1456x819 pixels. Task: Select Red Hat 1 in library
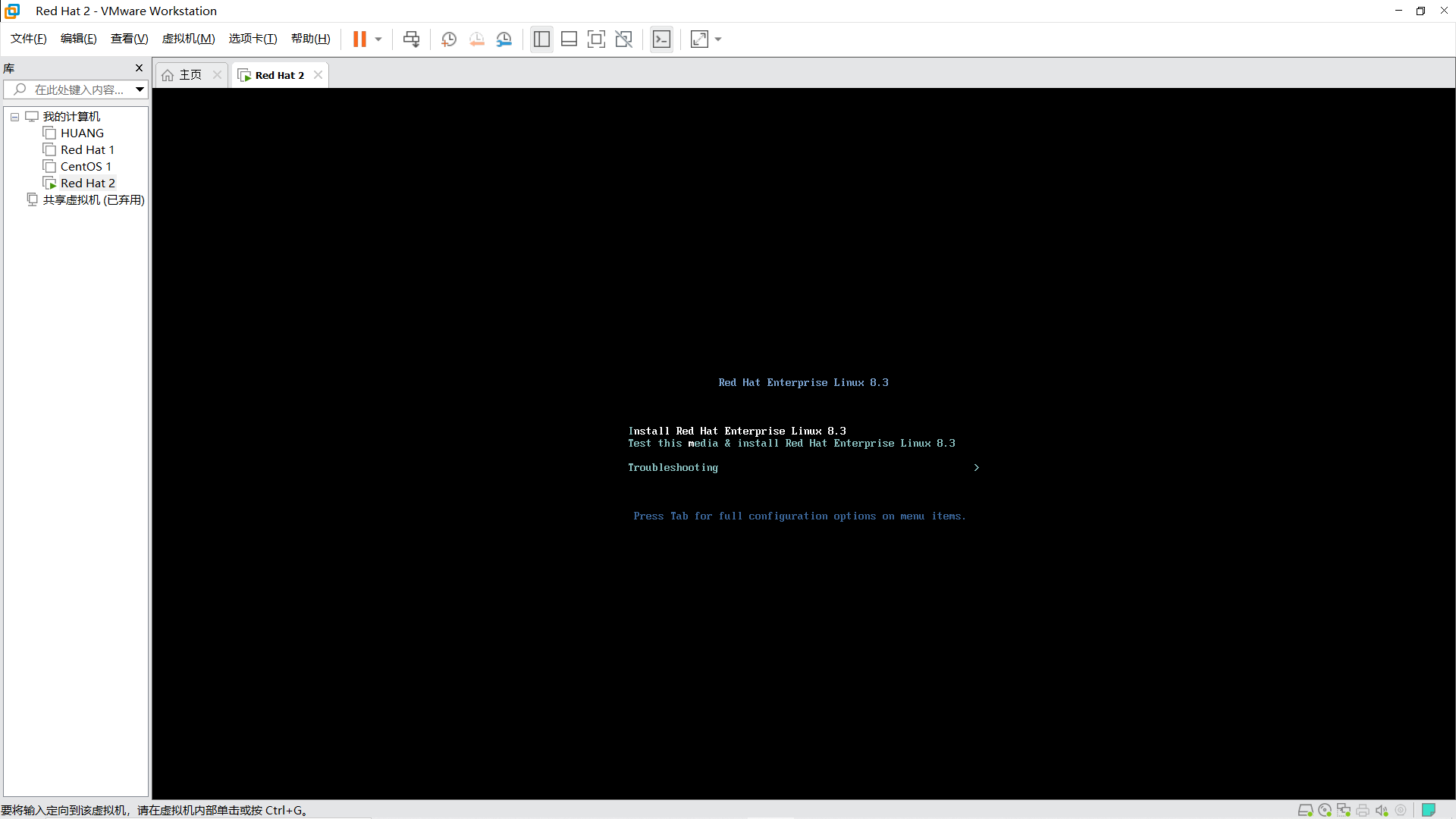[87, 149]
